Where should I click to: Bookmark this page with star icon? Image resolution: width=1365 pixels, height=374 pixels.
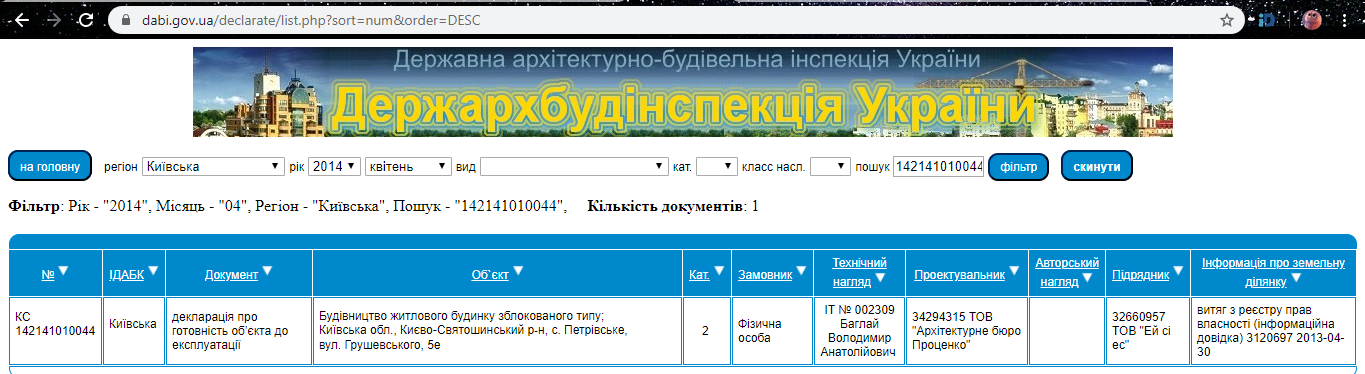click(1227, 19)
